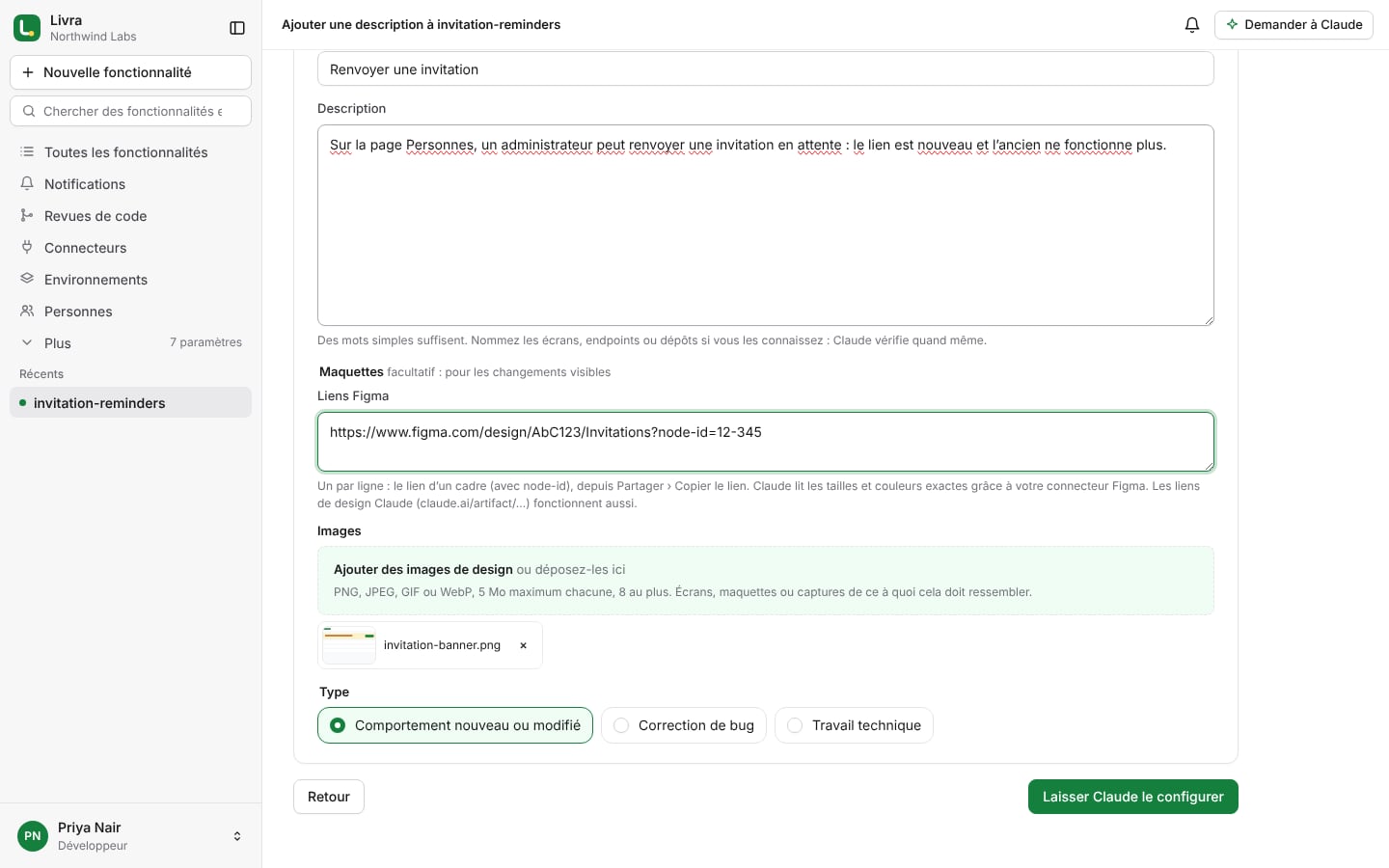Viewport: 1389px width, 868px height.
Task: Click Laisser Claude le configurer
Action: pos(1133,797)
